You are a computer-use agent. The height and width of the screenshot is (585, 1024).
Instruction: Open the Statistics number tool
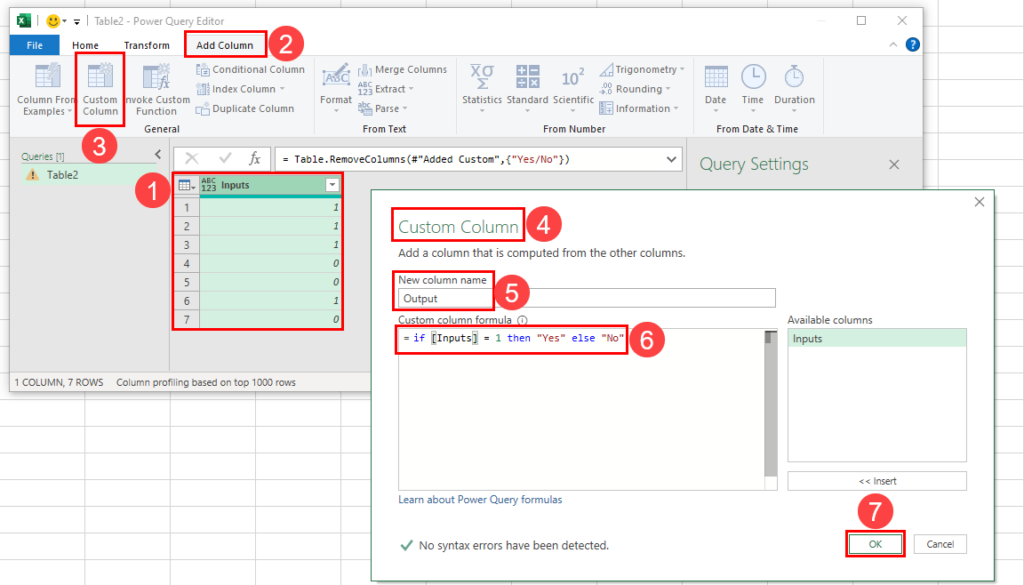[x=482, y=88]
